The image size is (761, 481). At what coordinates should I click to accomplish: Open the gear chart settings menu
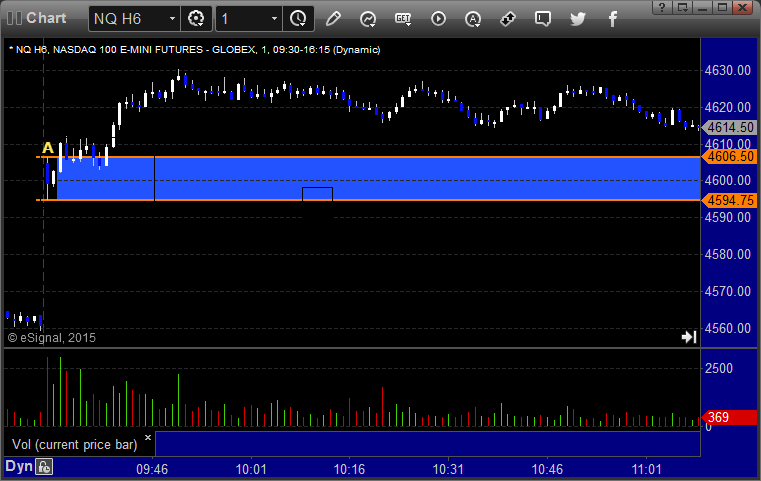click(x=196, y=19)
